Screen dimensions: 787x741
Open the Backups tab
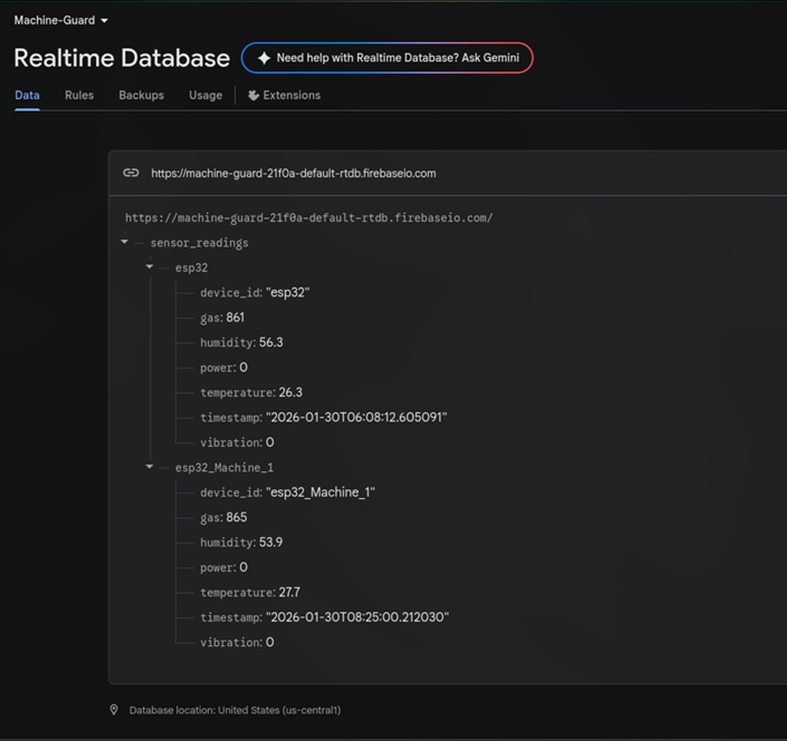coord(141,95)
